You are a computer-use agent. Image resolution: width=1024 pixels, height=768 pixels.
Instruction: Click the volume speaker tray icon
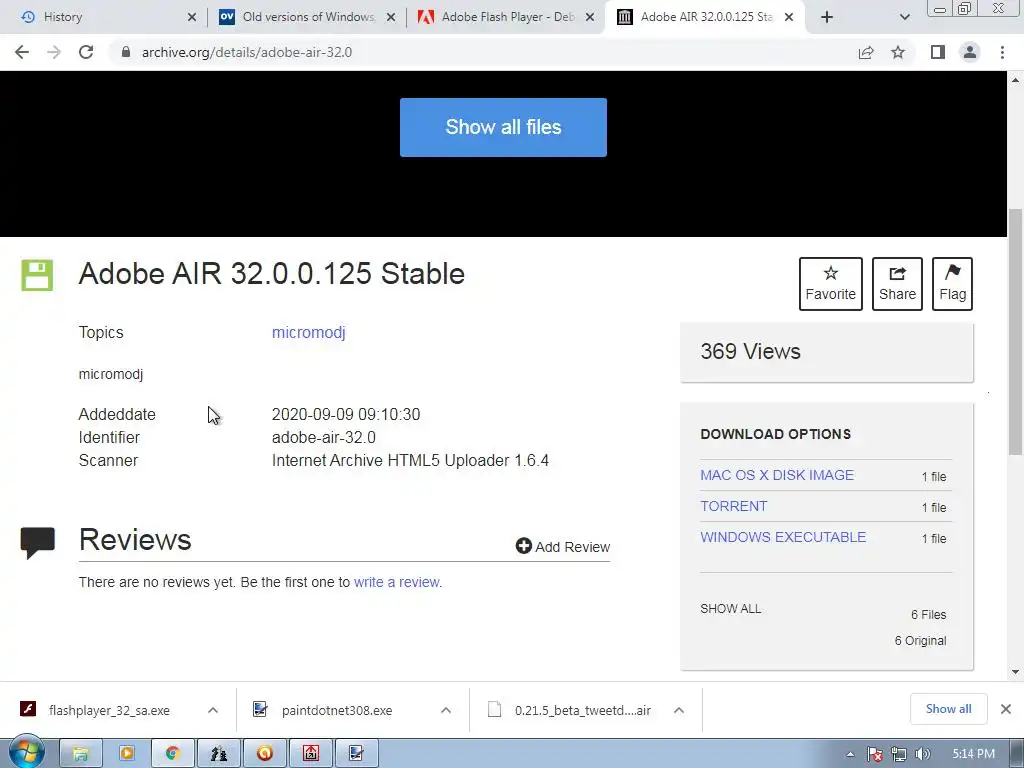(922, 754)
